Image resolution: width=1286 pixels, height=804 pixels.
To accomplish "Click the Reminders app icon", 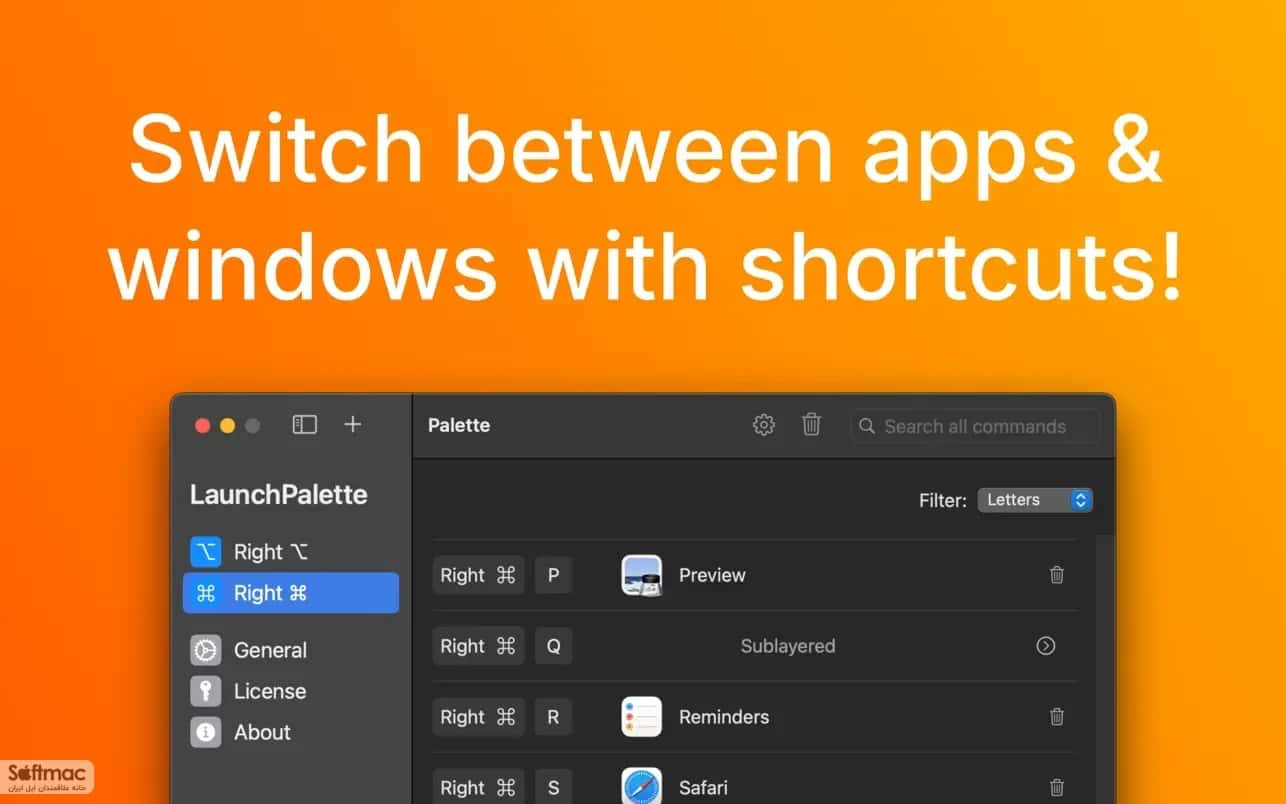I will (x=641, y=717).
